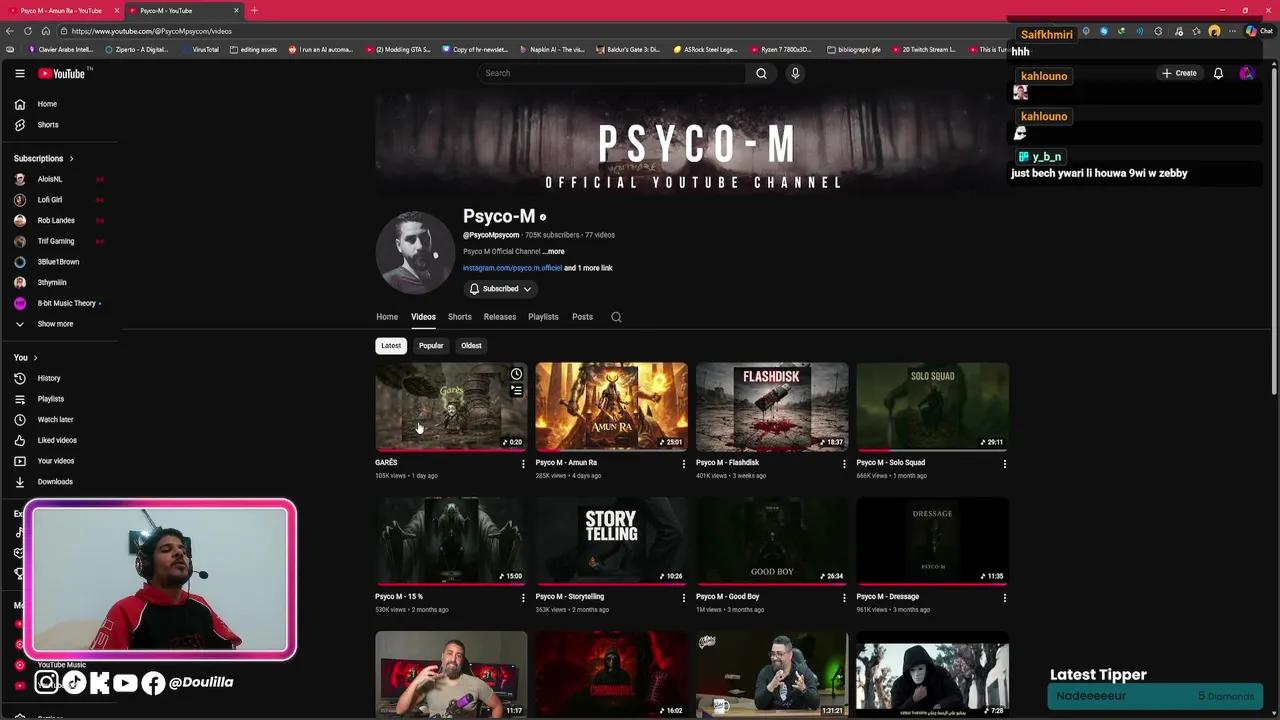
Task: Add GARÉS video to Watch later
Action: tap(516, 374)
